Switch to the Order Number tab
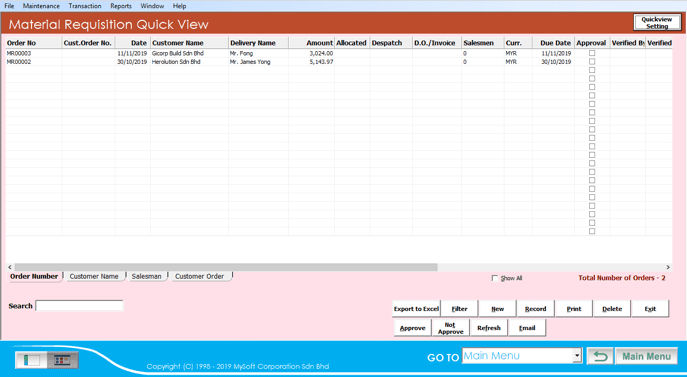This screenshot has width=687, height=377. (34, 277)
